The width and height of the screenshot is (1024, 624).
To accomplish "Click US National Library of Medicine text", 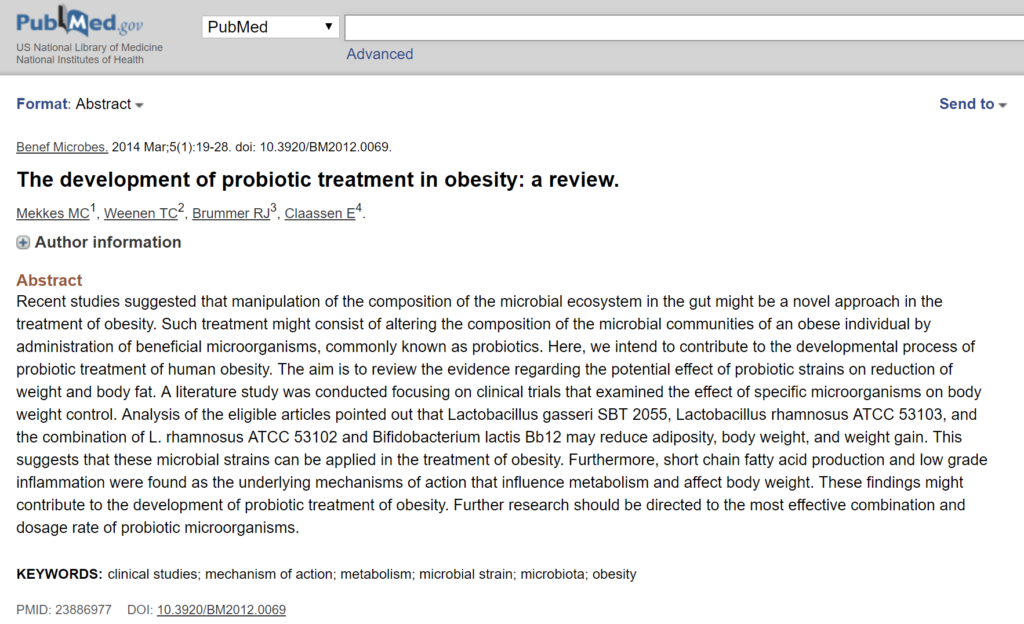I will (x=89, y=47).
